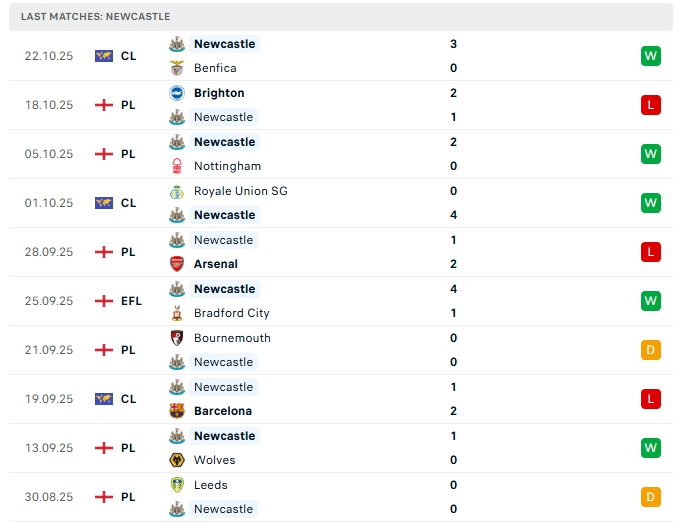This screenshot has width=685, height=522.
Task: Click the Bournemouth club crest icon
Action: (x=177, y=338)
